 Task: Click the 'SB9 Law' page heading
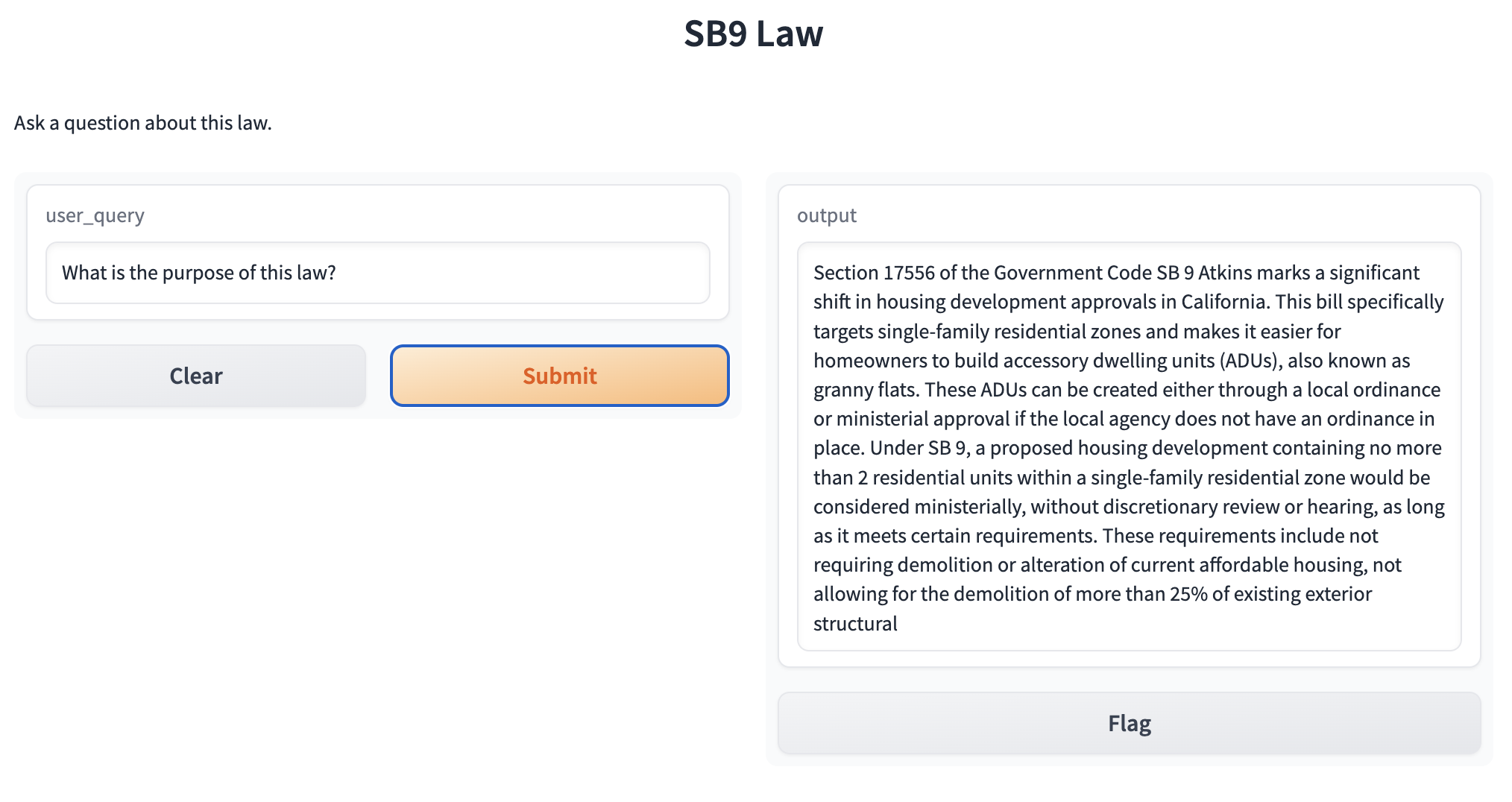pos(753,34)
